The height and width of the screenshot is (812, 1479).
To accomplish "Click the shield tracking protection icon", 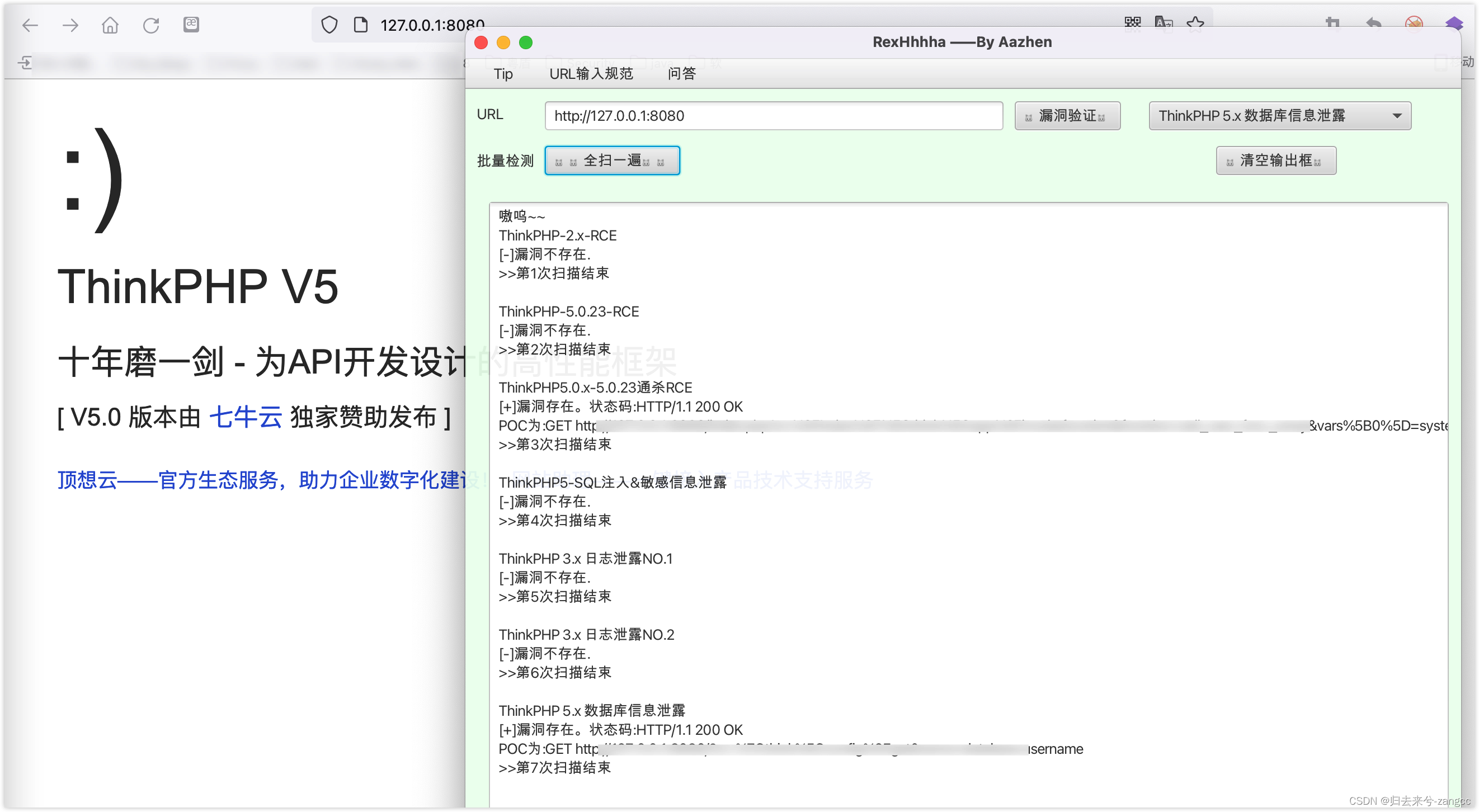I will [329, 25].
